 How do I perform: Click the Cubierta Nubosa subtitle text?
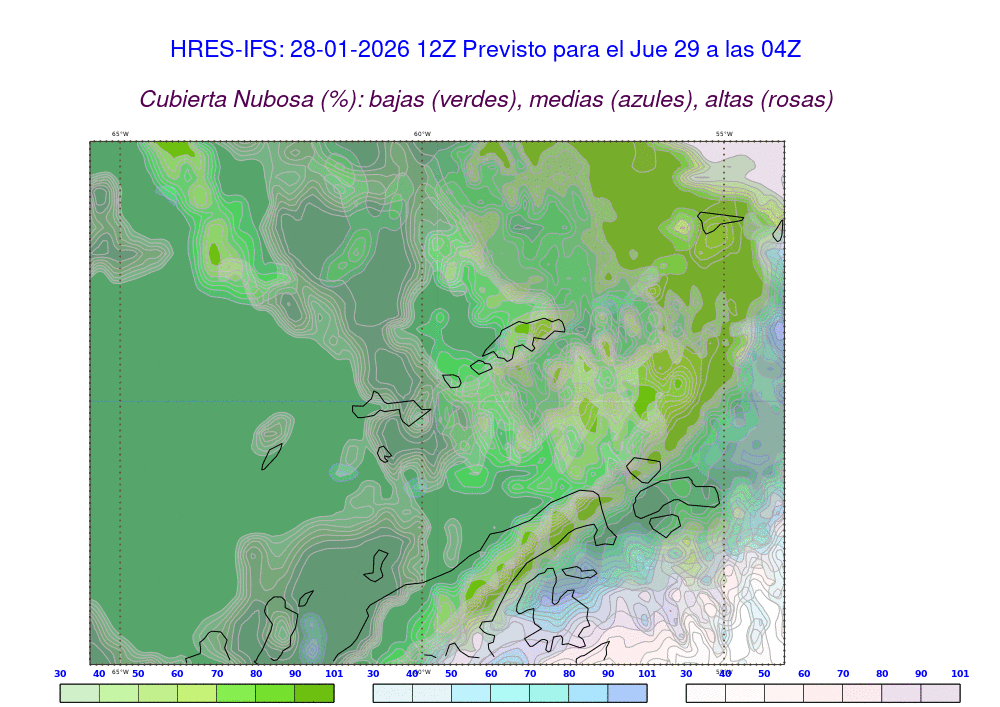pos(486,100)
